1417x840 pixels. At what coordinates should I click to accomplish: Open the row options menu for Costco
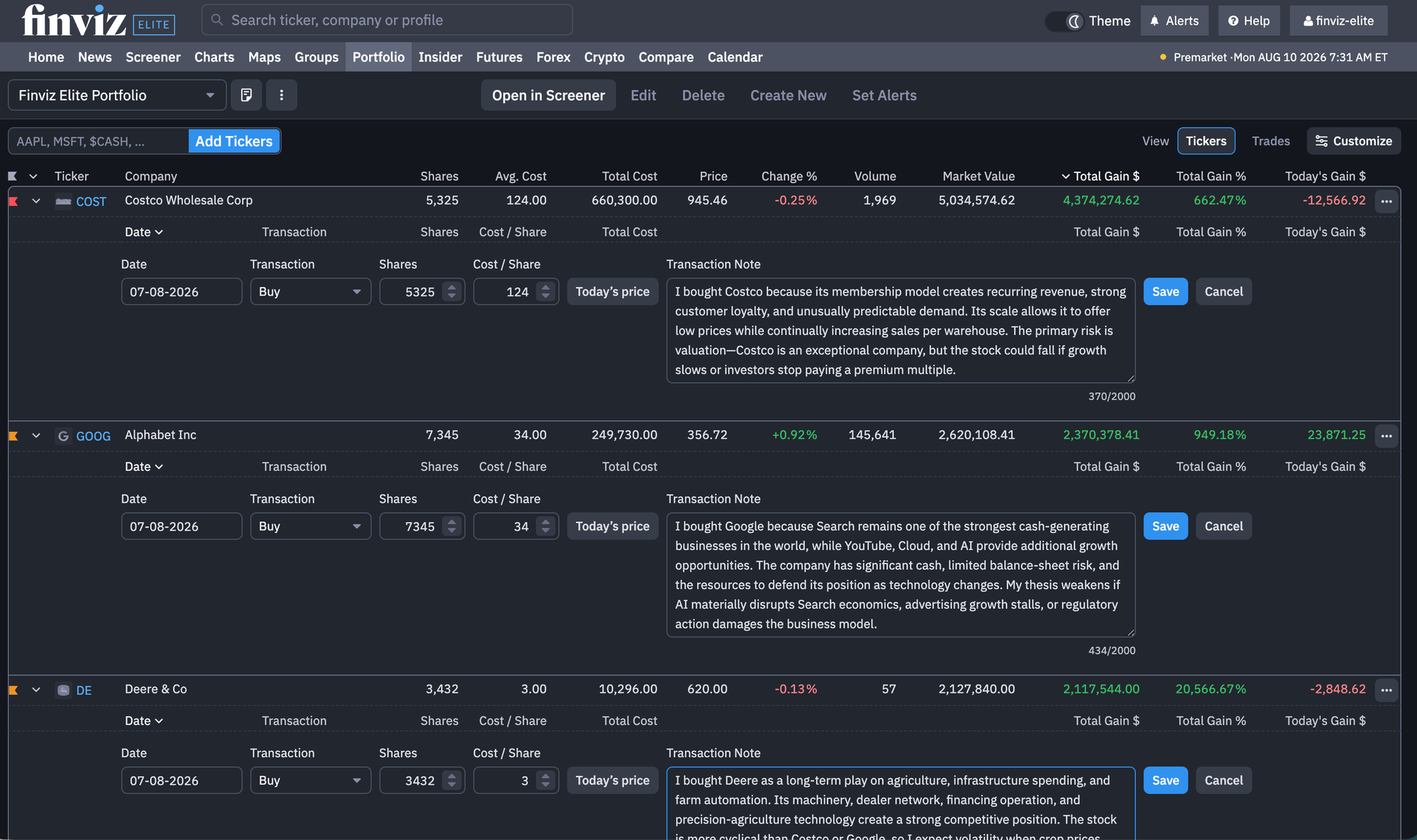(x=1387, y=201)
